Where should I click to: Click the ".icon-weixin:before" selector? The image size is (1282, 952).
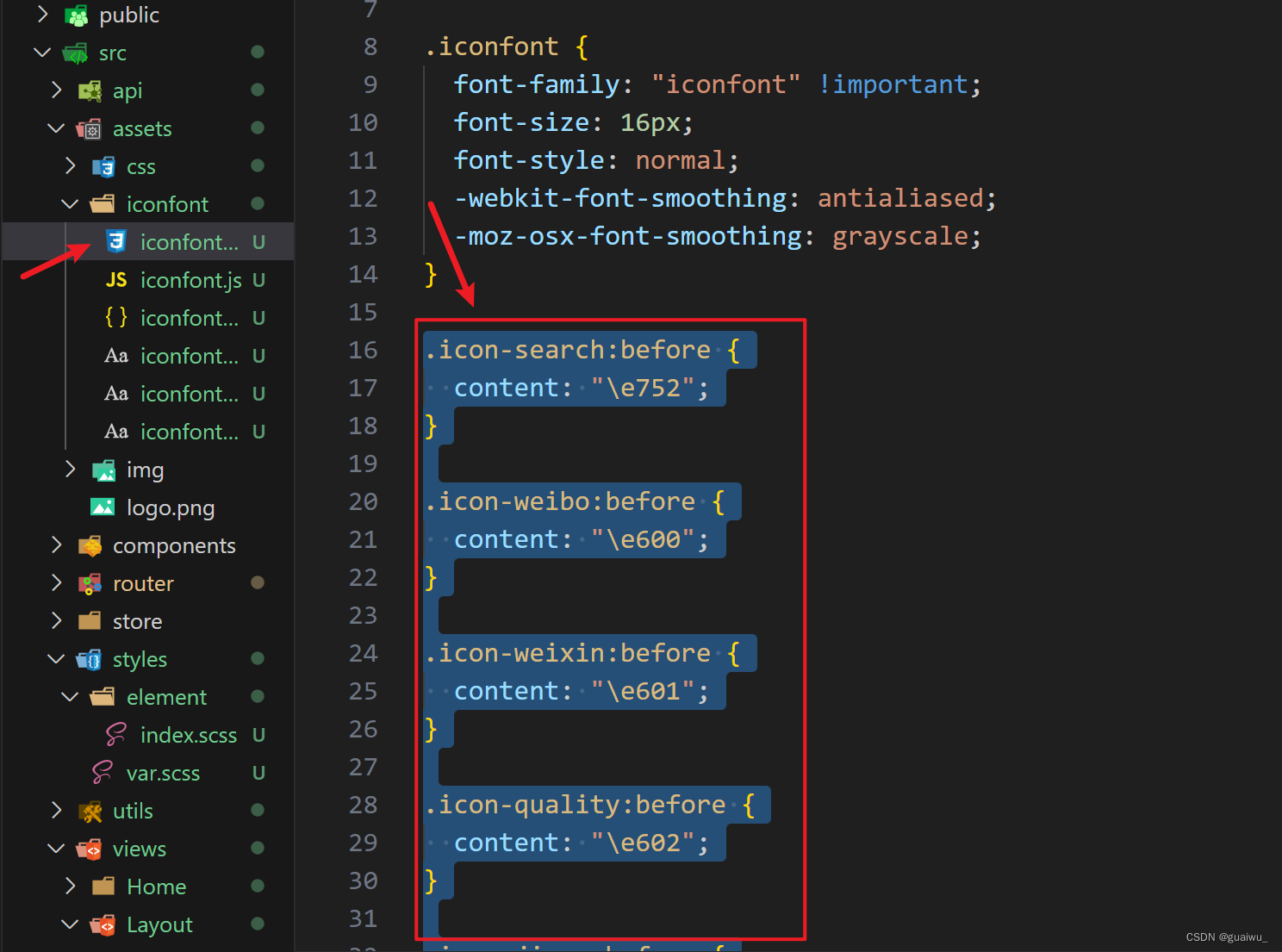click(568, 653)
